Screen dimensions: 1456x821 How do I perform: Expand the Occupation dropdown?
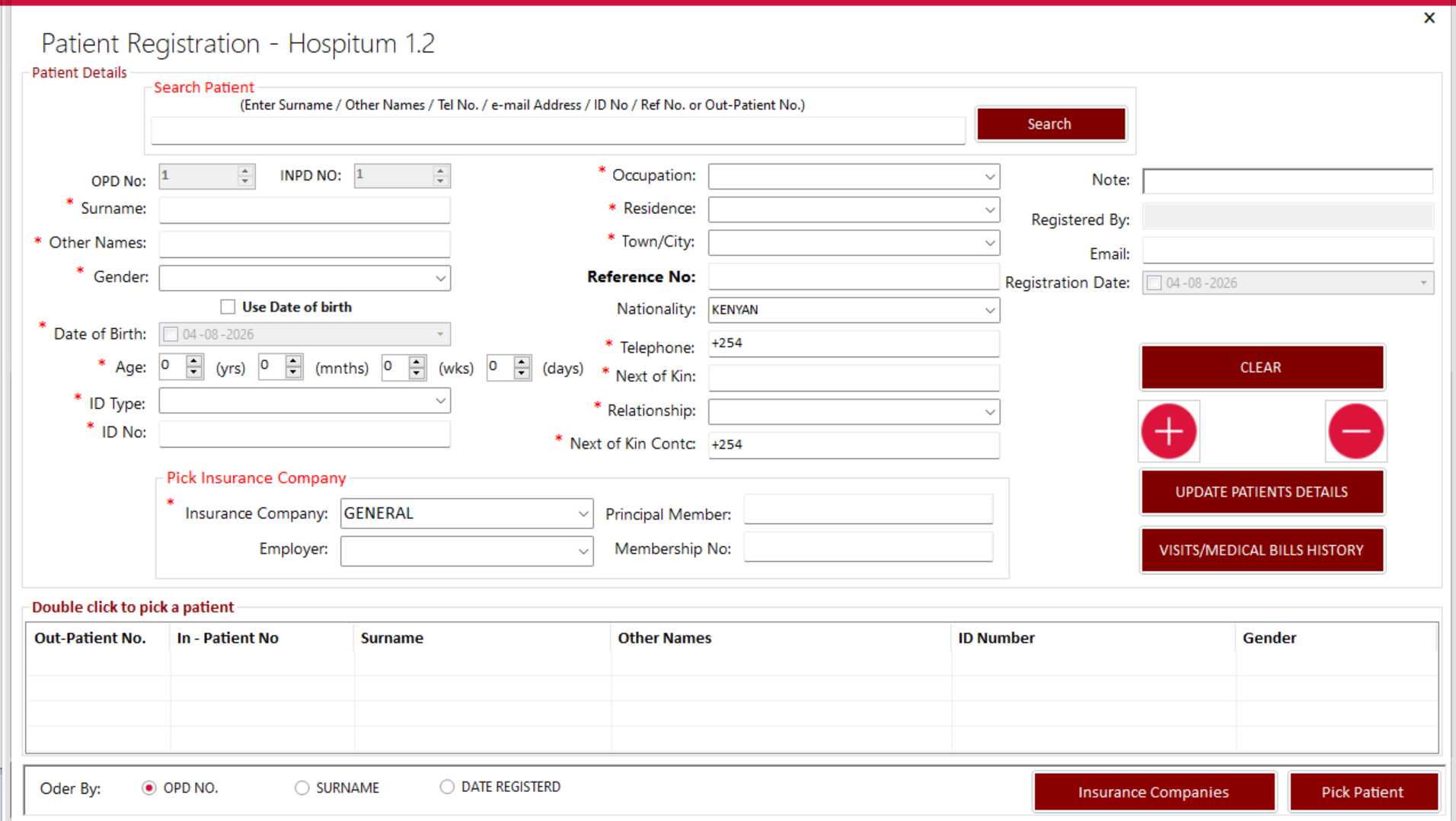click(989, 177)
